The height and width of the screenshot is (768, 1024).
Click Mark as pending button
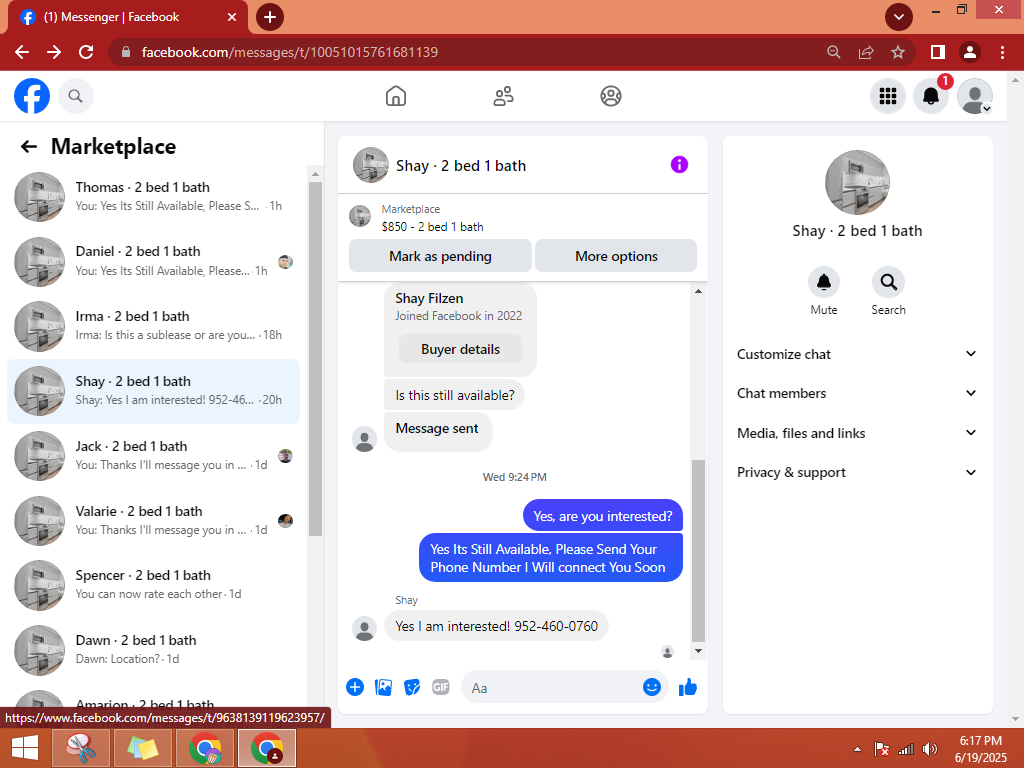[440, 256]
